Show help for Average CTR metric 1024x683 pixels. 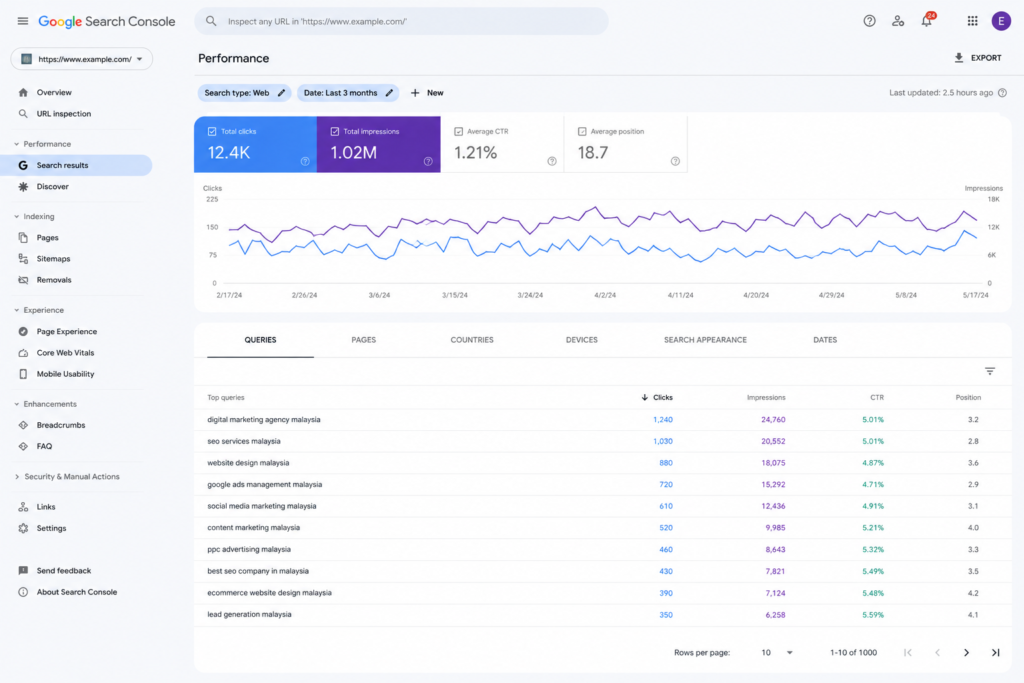click(x=552, y=161)
